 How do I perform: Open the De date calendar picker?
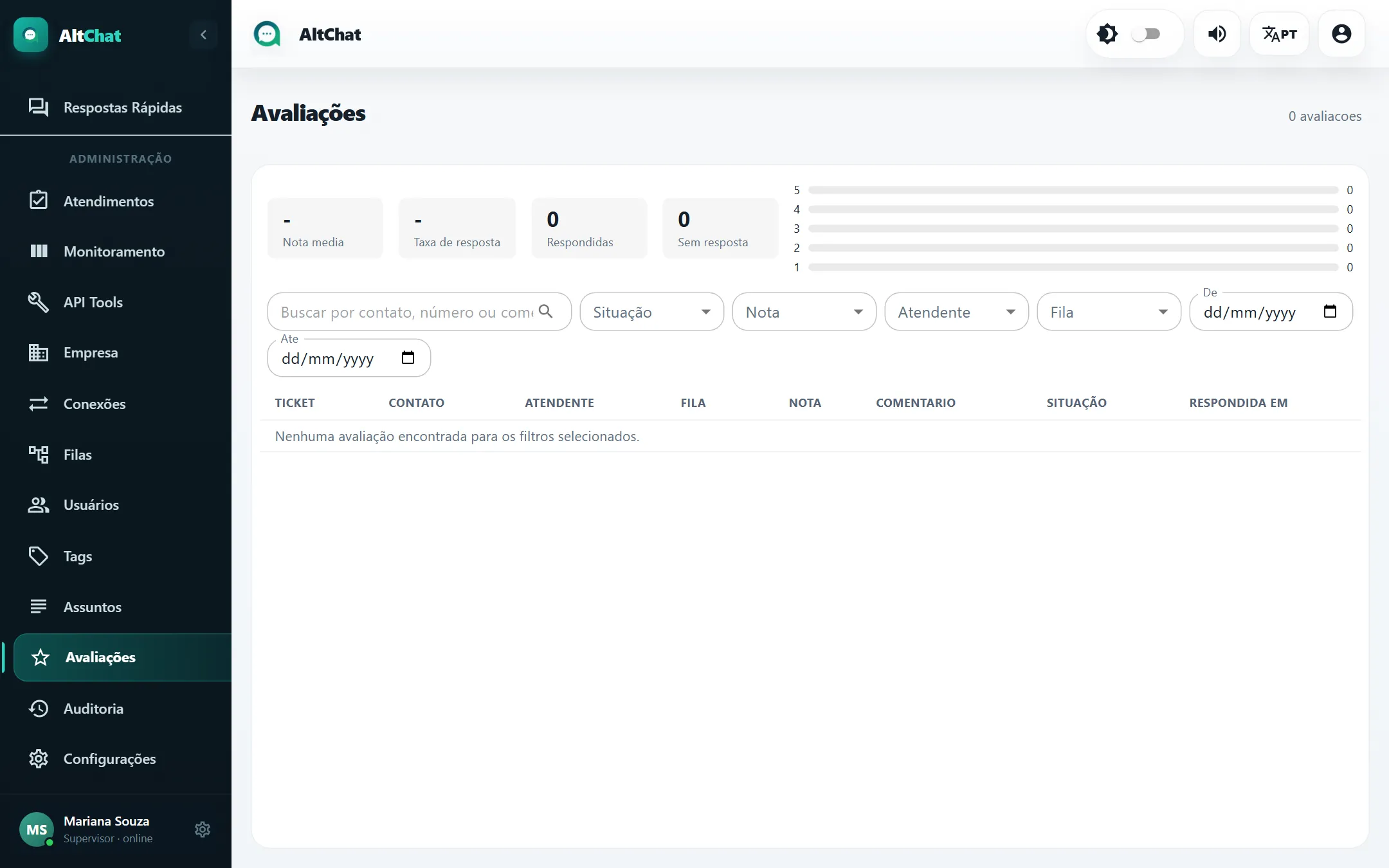coord(1330,312)
